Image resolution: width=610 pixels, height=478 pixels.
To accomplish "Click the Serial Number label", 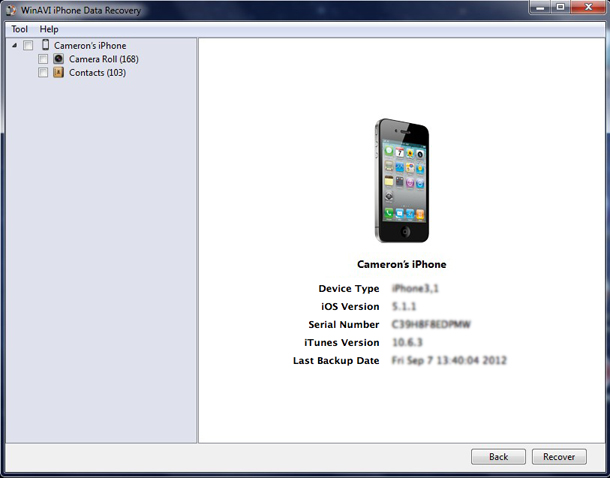I will pyautogui.click(x=344, y=324).
